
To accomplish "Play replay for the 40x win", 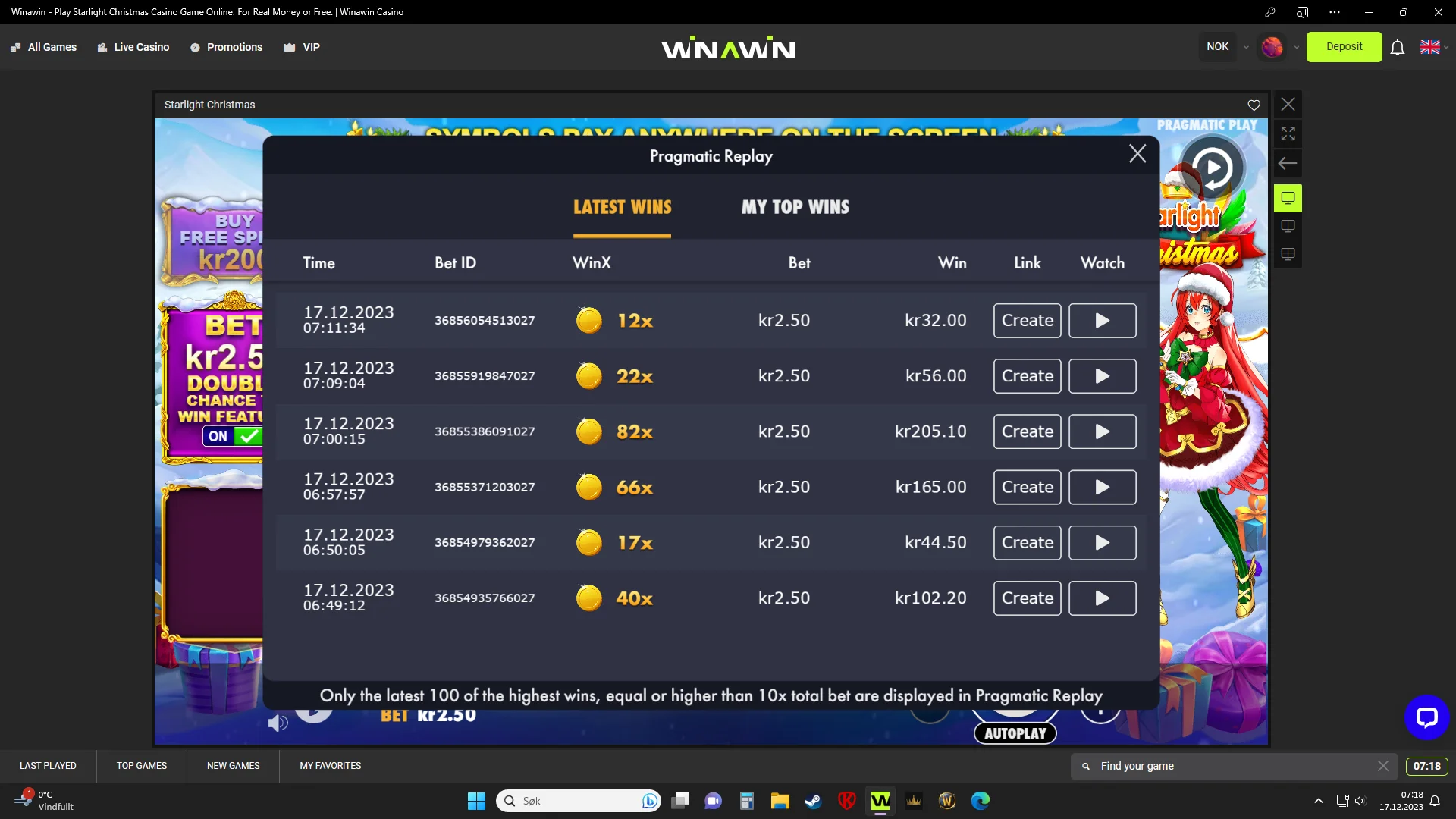I will 1103,598.
